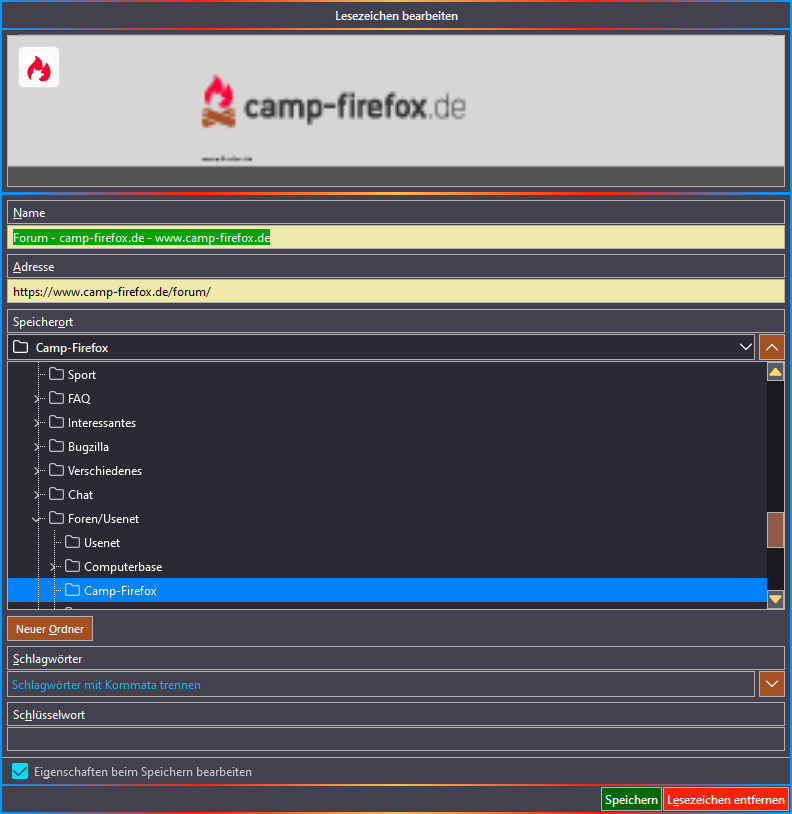Click the Name field label
Image resolution: width=792 pixels, height=814 pixels.
coord(29,213)
